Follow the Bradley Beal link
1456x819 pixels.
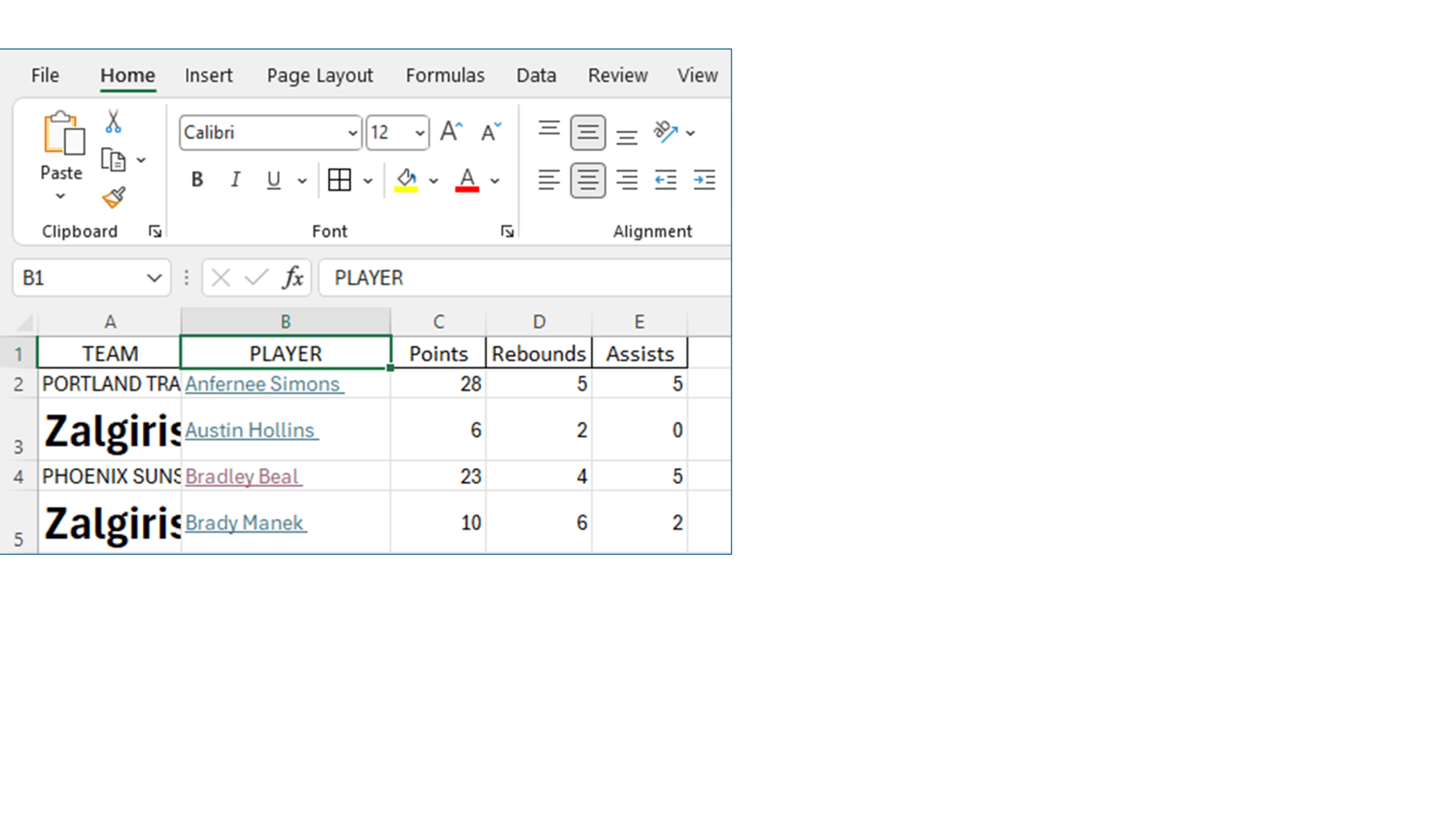tap(242, 476)
